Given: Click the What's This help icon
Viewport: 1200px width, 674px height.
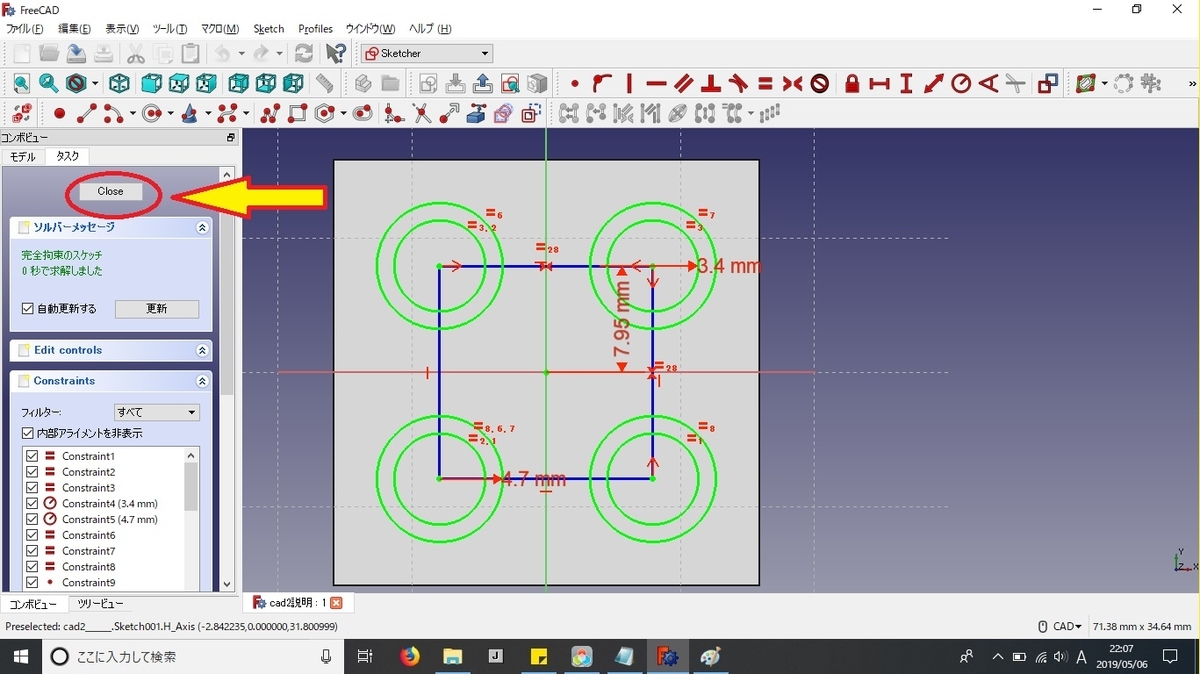Looking at the screenshot, I should [336, 53].
